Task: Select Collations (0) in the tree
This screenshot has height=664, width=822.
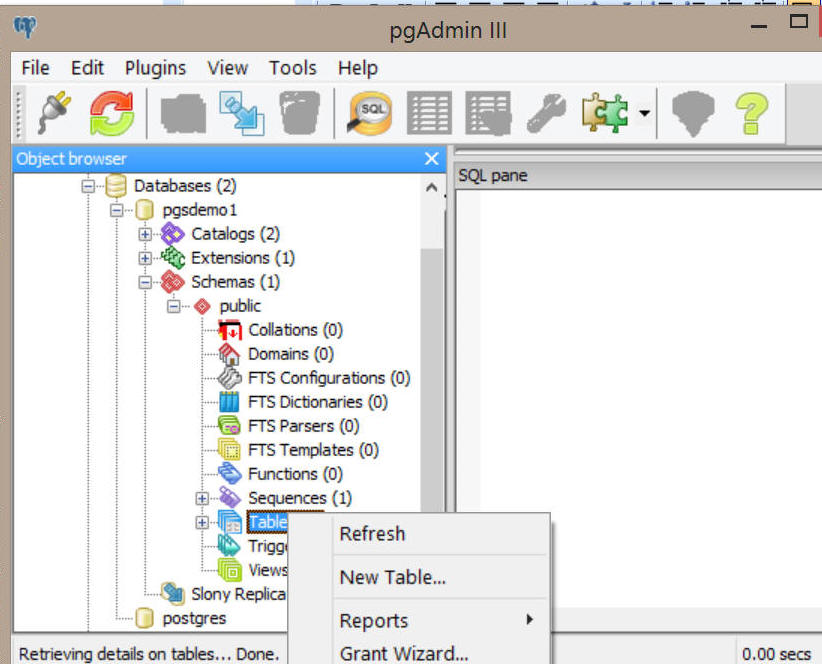Action: point(295,330)
